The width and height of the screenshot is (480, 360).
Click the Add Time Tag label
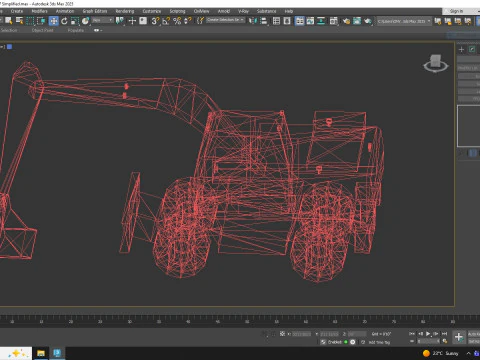click(379, 342)
